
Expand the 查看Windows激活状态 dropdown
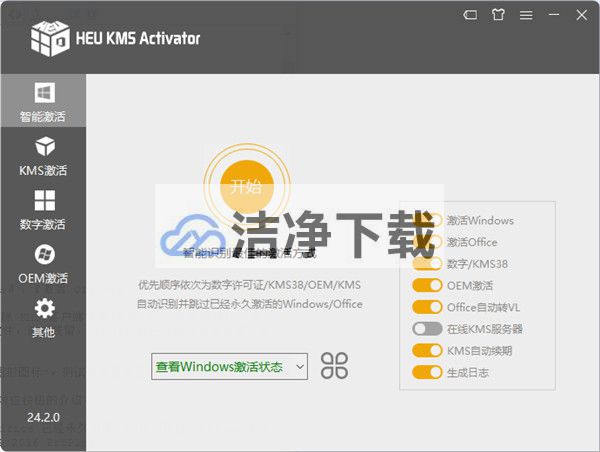(230, 366)
